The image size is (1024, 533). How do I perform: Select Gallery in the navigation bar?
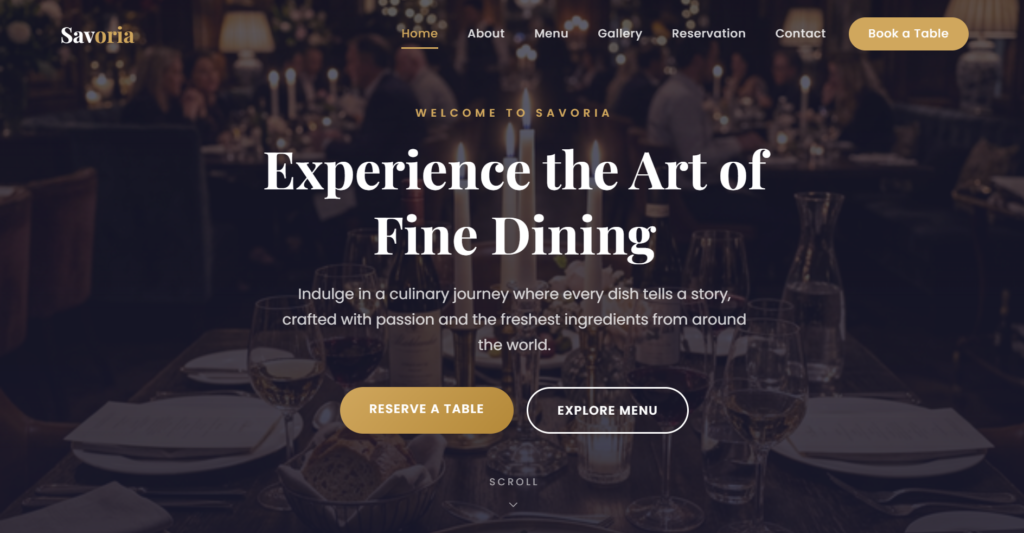(620, 33)
